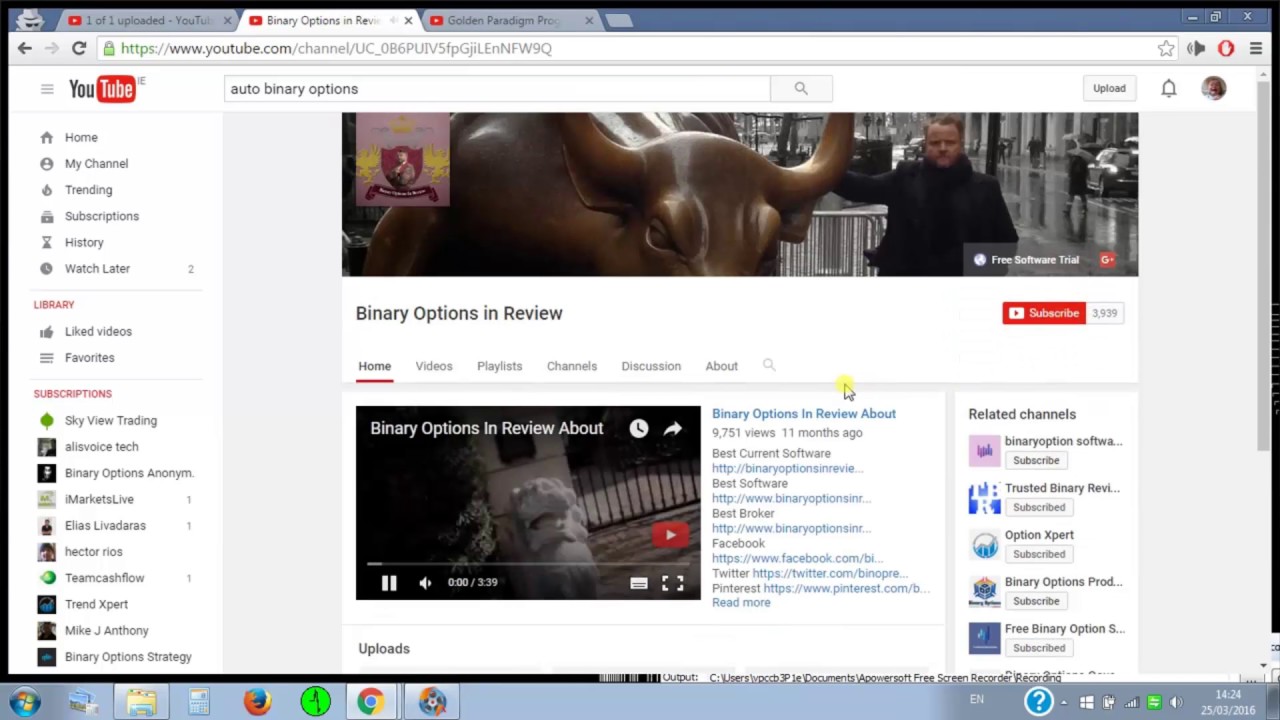Enter fullscreen on the video player
This screenshot has height=720, width=1280.
[x=673, y=583]
